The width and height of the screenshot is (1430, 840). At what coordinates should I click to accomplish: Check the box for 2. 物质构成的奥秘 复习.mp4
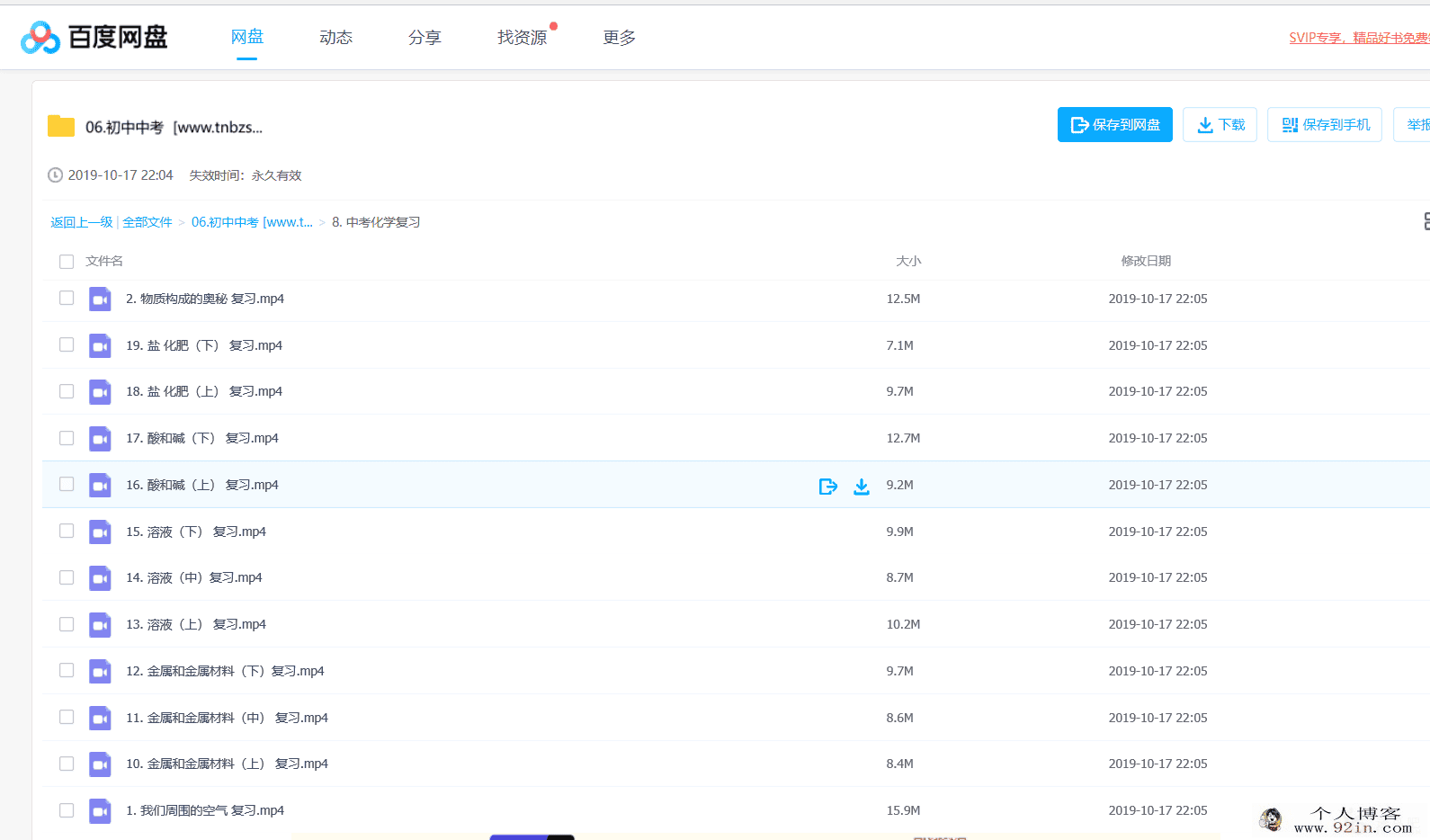(67, 298)
